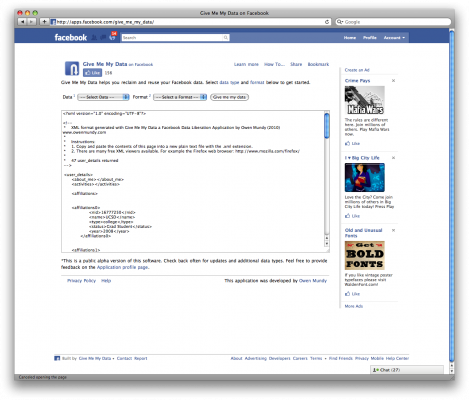This screenshot has height=400, width=469.
Task: Click the browser URL address field
Action: pyautogui.click(x=190, y=22)
